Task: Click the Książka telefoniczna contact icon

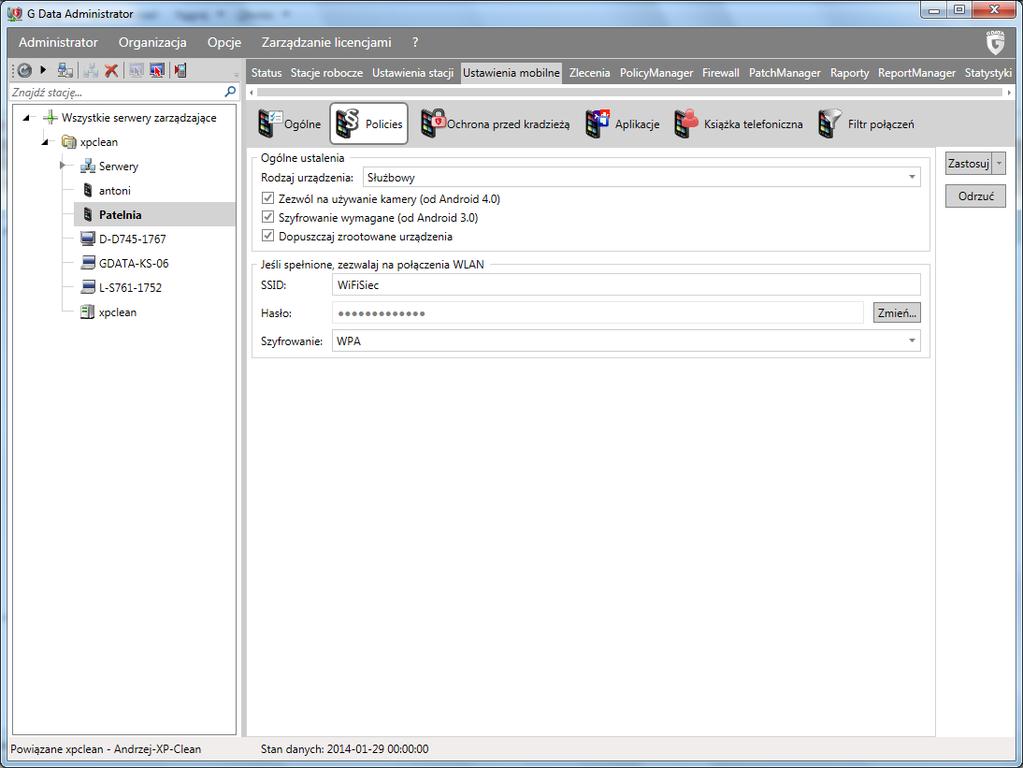Action: (x=686, y=123)
